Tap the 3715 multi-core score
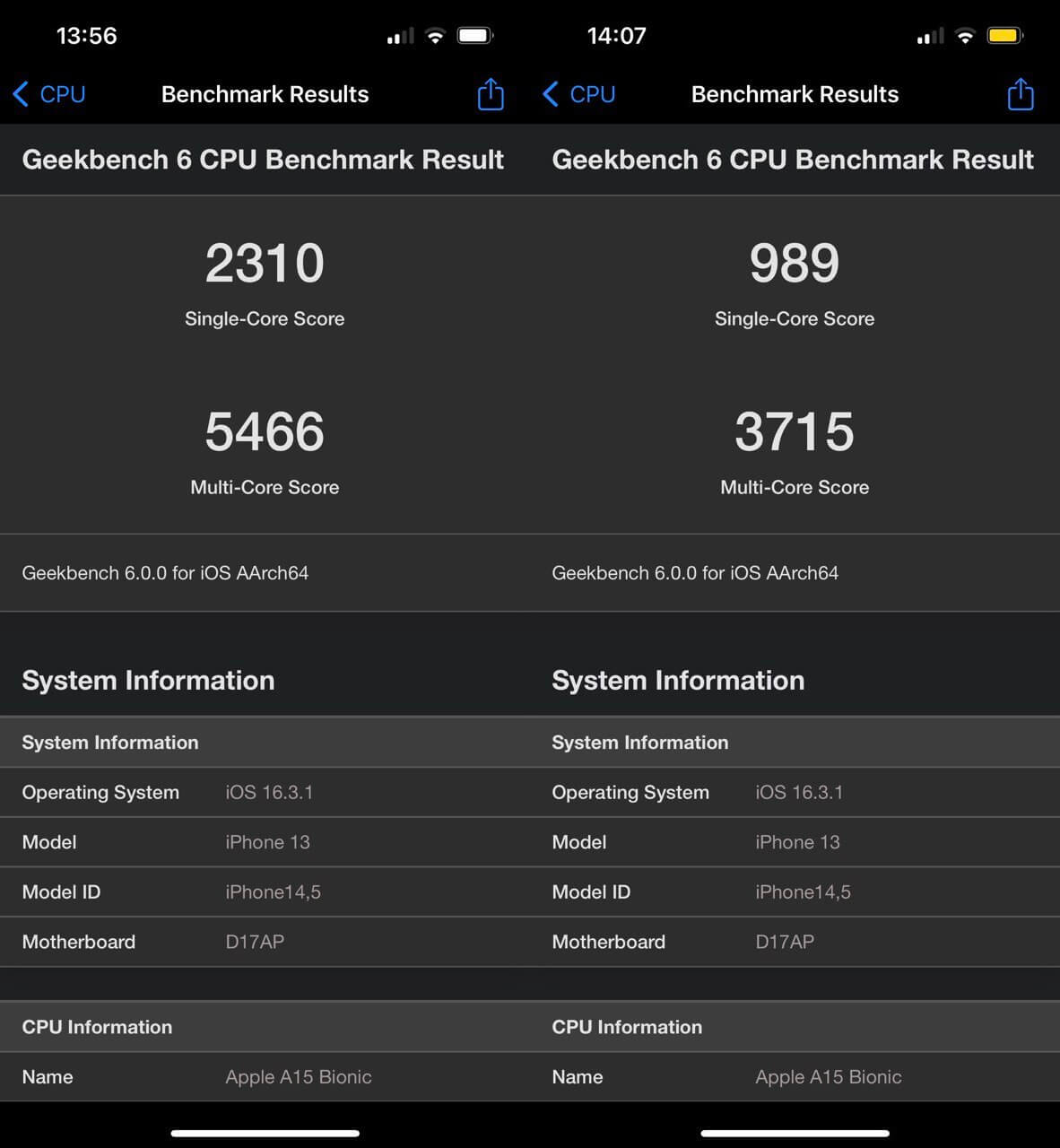 (x=795, y=432)
